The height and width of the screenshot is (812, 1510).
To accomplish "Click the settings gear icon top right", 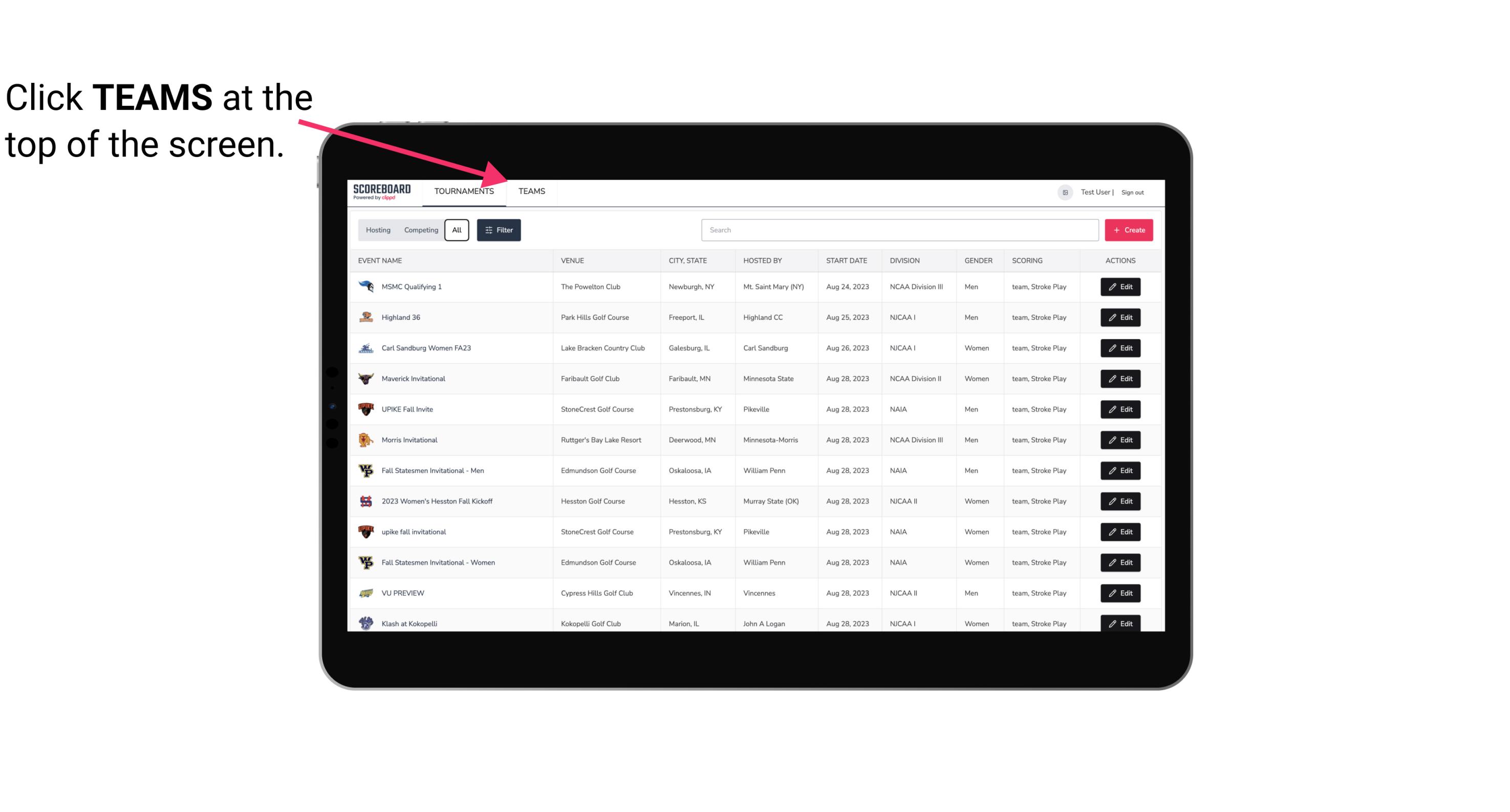I will click(1062, 191).
